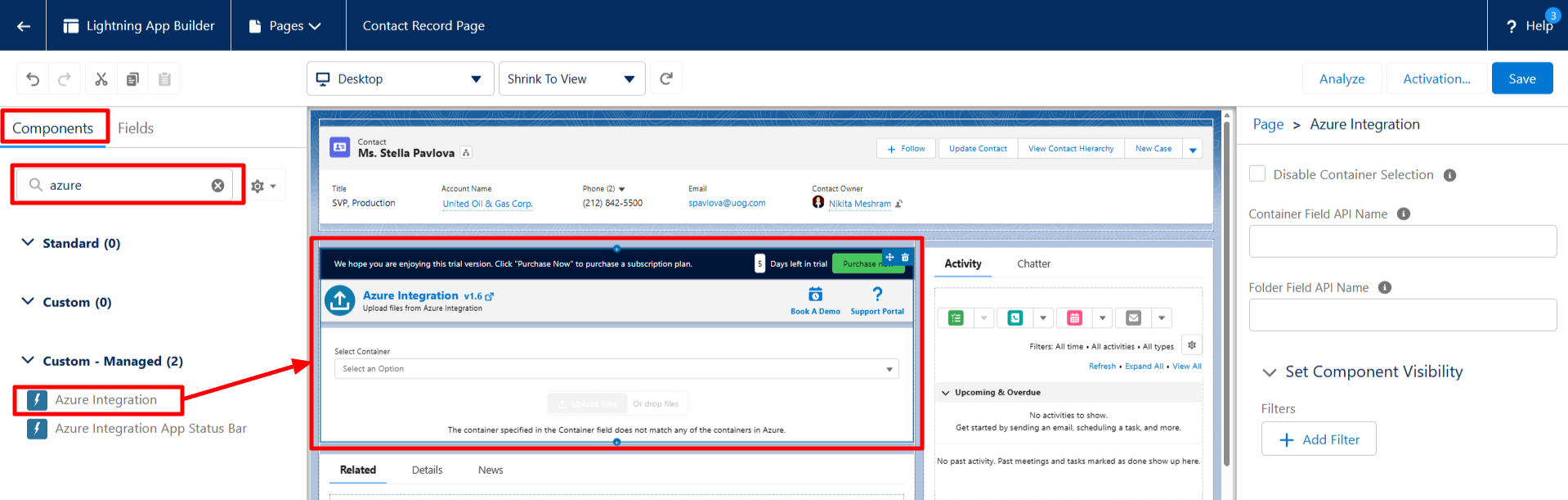Open more actions dropdown next to New Case
1568x500 pixels.
click(x=1193, y=149)
